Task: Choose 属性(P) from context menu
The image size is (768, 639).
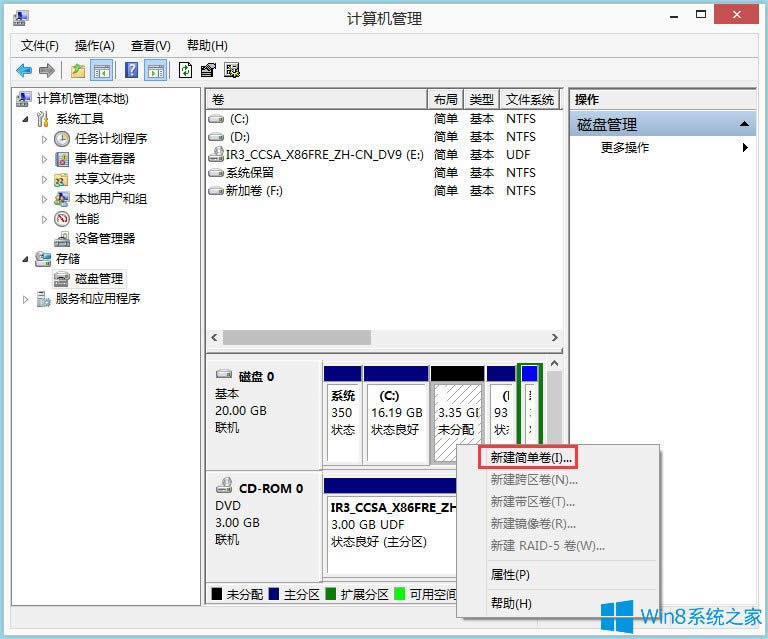Action: pyautogui.click(x=510, y=574)
